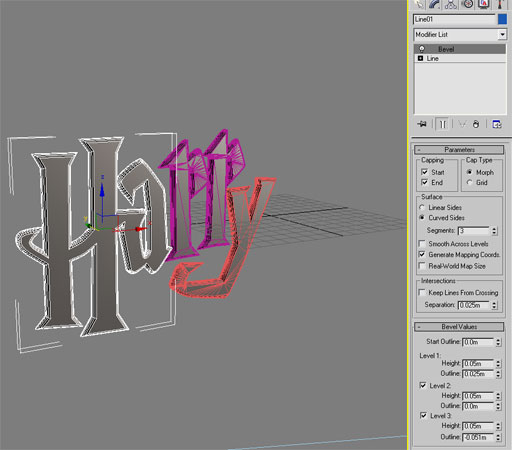Viewport: 512px width, 450px height.
Task: Click the Level 1 Height spinner
Action: click(498, 363)
